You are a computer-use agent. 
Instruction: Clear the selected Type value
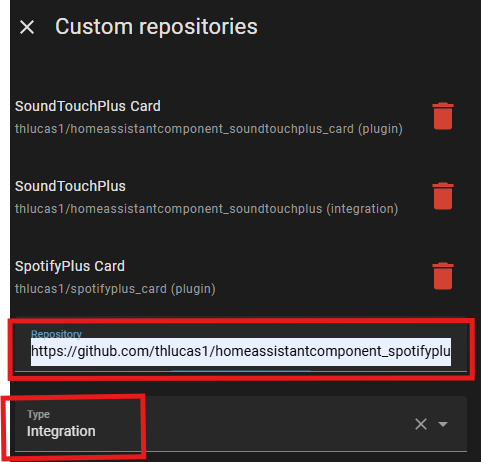pyautogui.click(x=421, y=424)
